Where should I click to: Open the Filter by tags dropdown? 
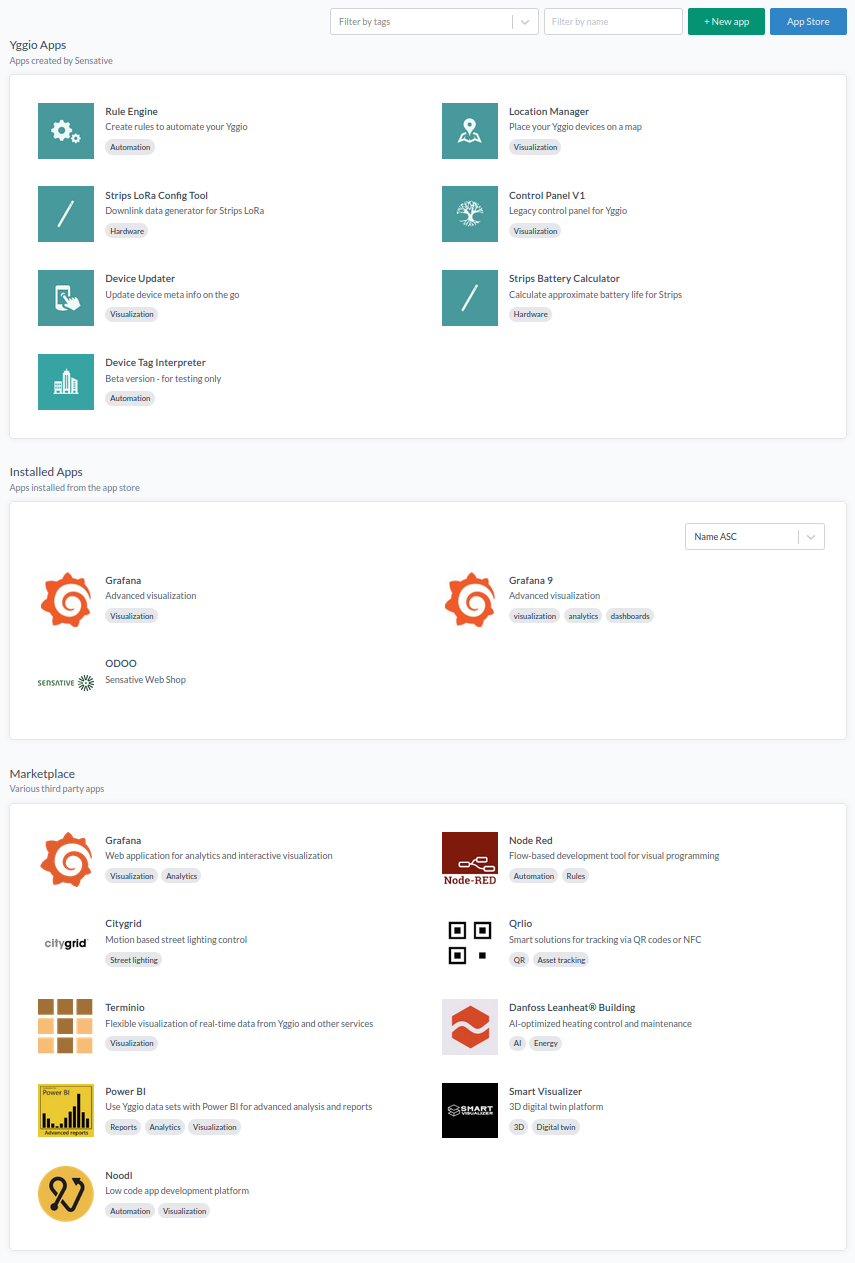point(434,22)
